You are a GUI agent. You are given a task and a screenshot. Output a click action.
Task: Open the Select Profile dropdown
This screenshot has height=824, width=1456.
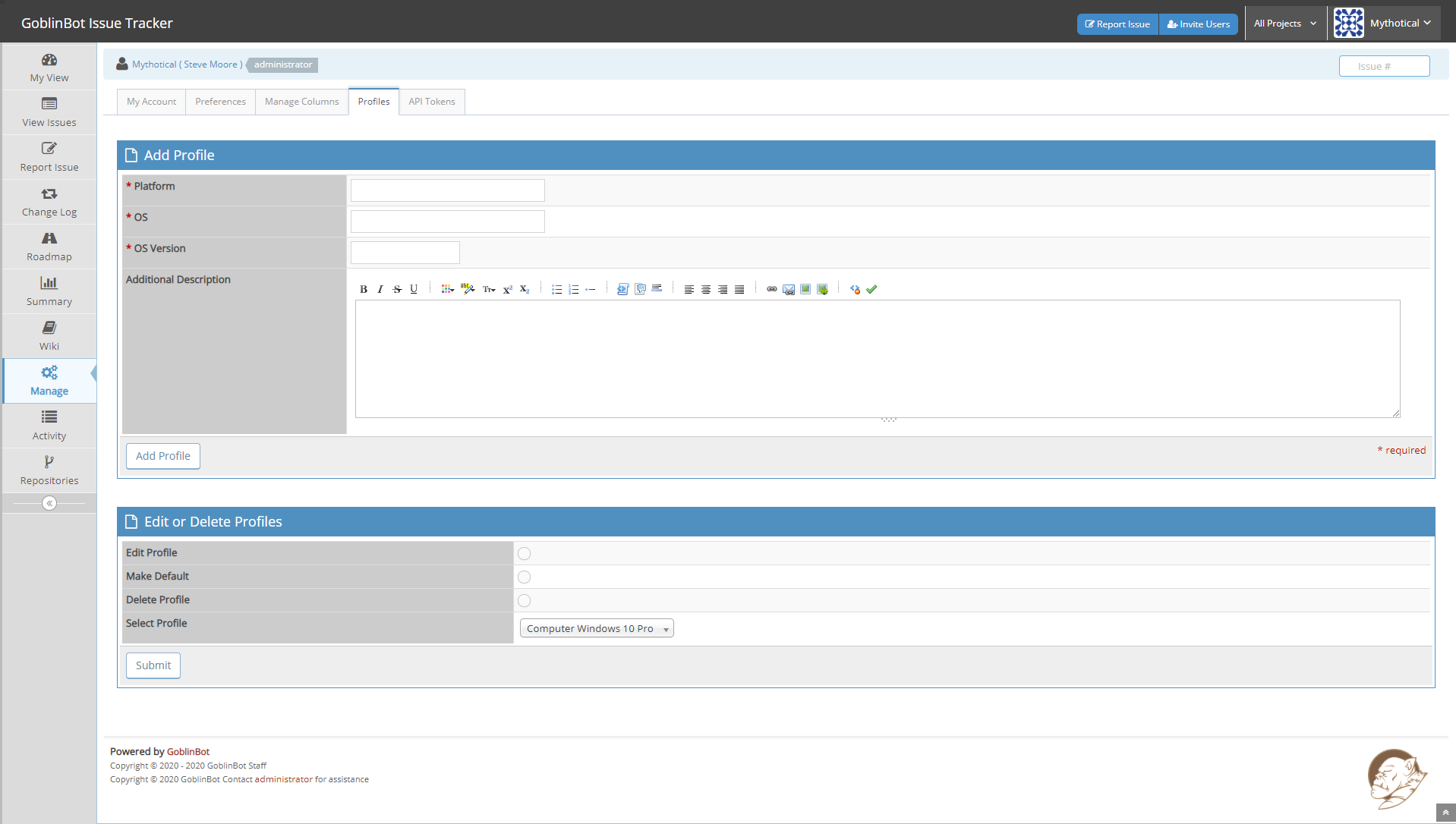pos(597,628)
